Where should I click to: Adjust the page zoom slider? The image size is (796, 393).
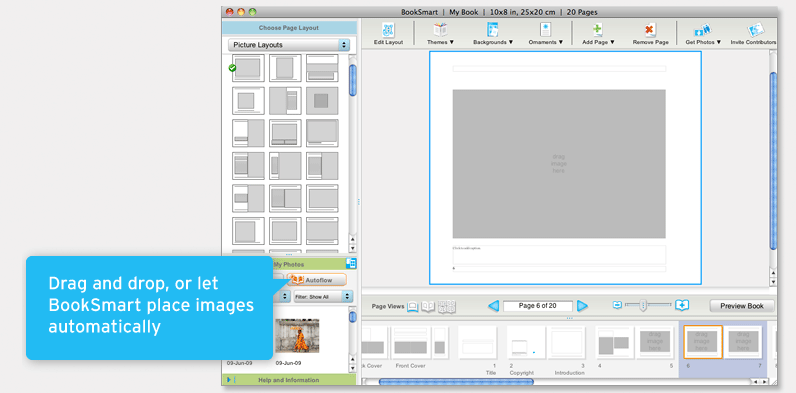pos(643,305)
